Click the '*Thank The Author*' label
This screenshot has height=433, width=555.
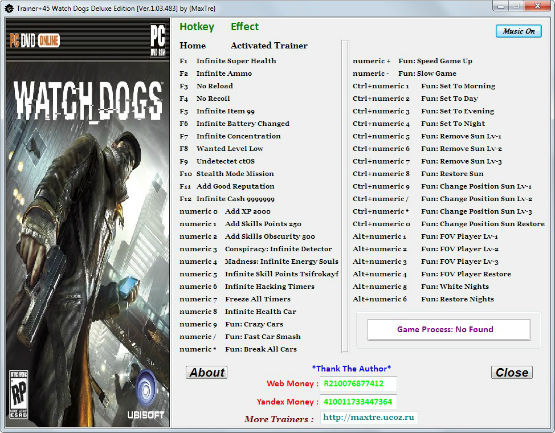coord(351,369)
